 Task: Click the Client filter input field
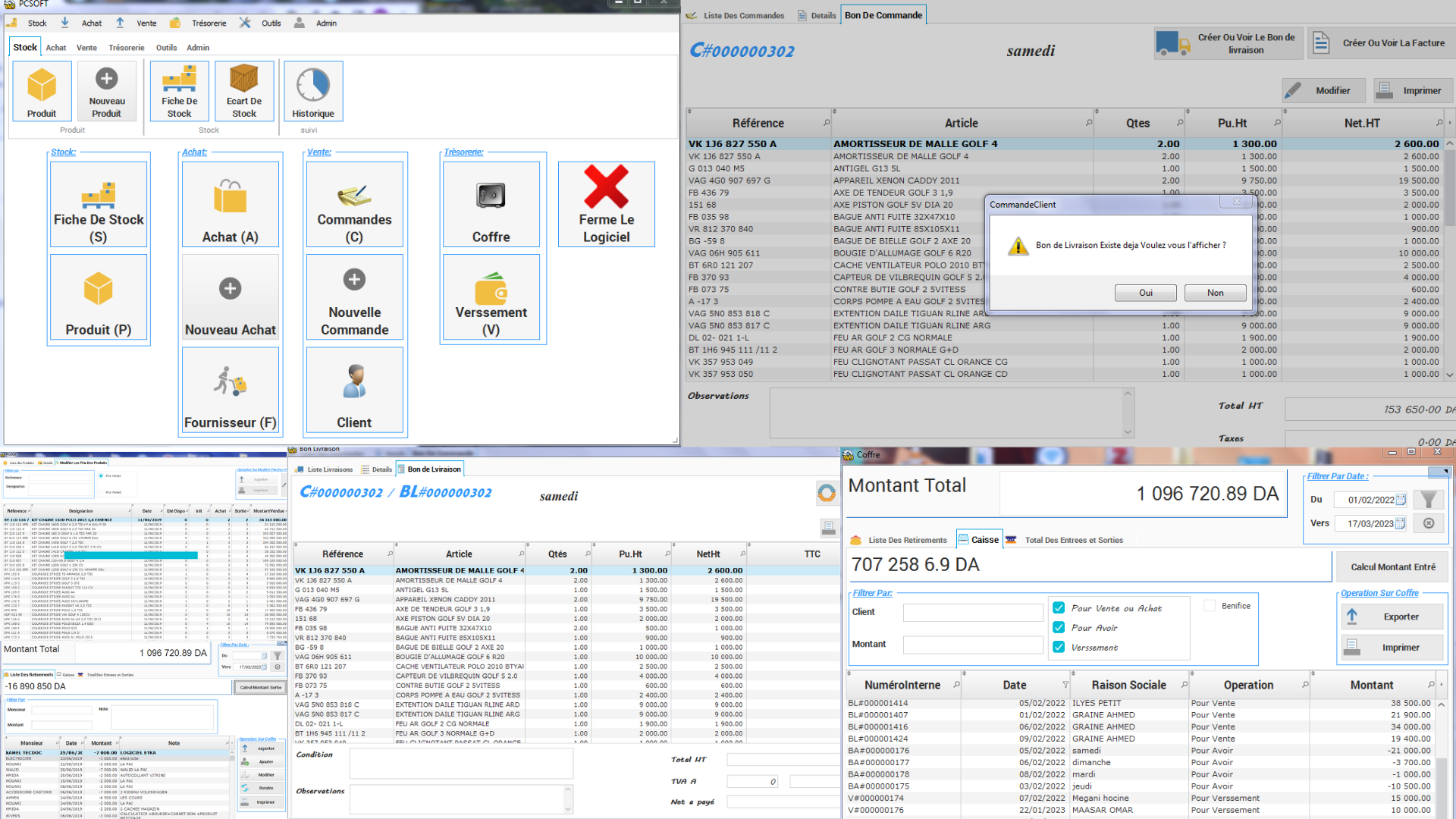pos(972,613)
